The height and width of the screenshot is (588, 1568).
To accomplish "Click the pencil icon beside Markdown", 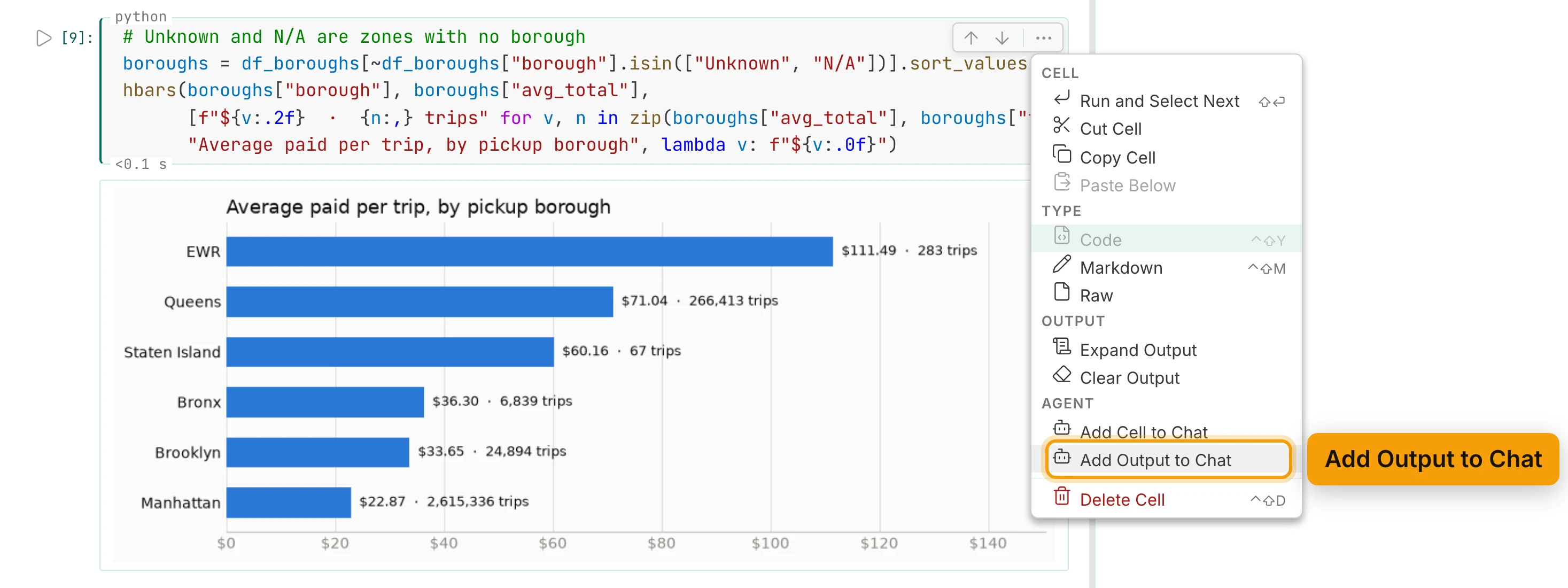I will tap(1061, 264).
